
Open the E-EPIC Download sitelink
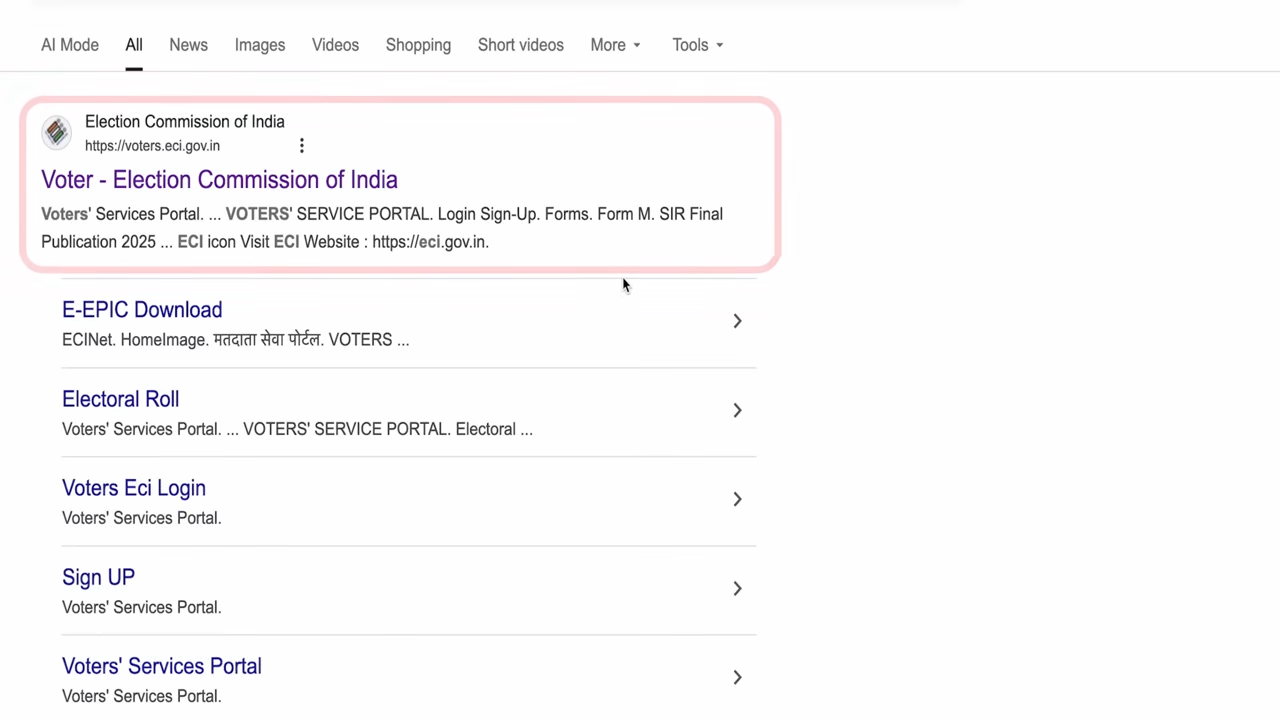click(x=142, y=310)
